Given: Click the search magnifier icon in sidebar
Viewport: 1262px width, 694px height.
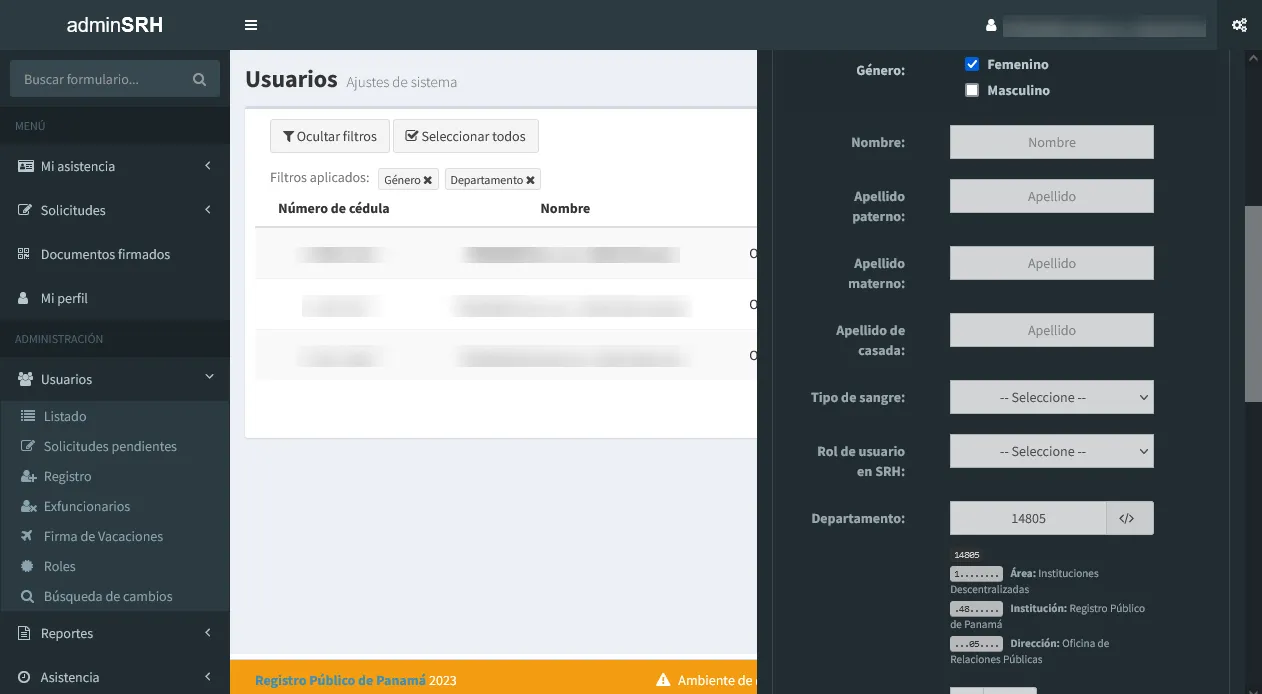Looking at the screenshot, I should click(199, 79).
